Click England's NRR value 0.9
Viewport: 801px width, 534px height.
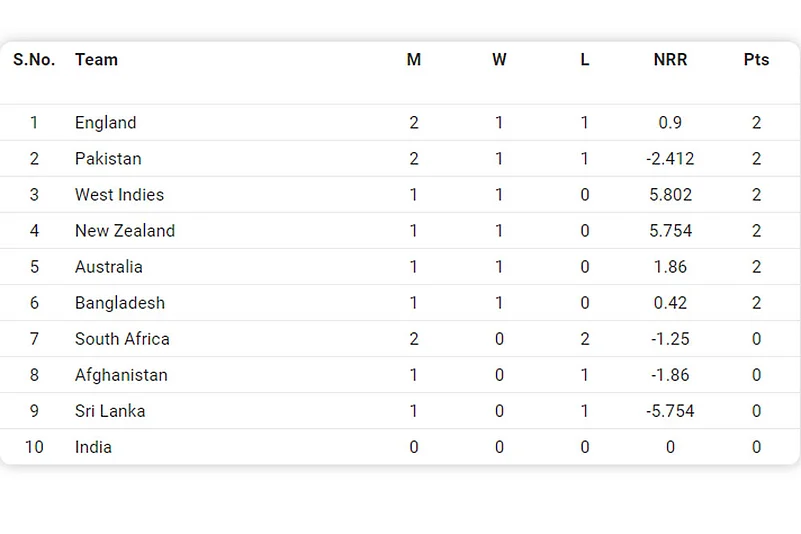[x=670, y=123]
